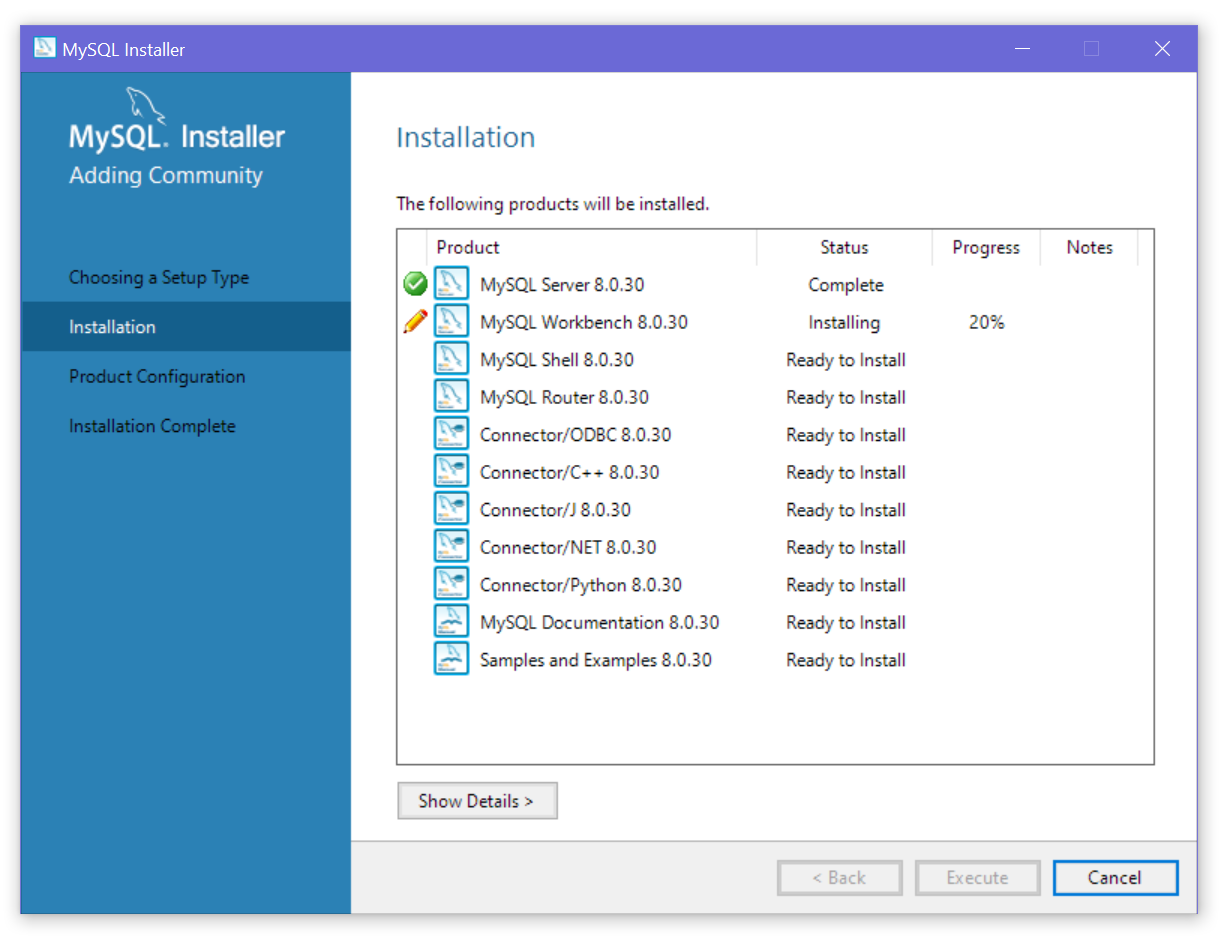Click the Execute button

pos(977,878)
